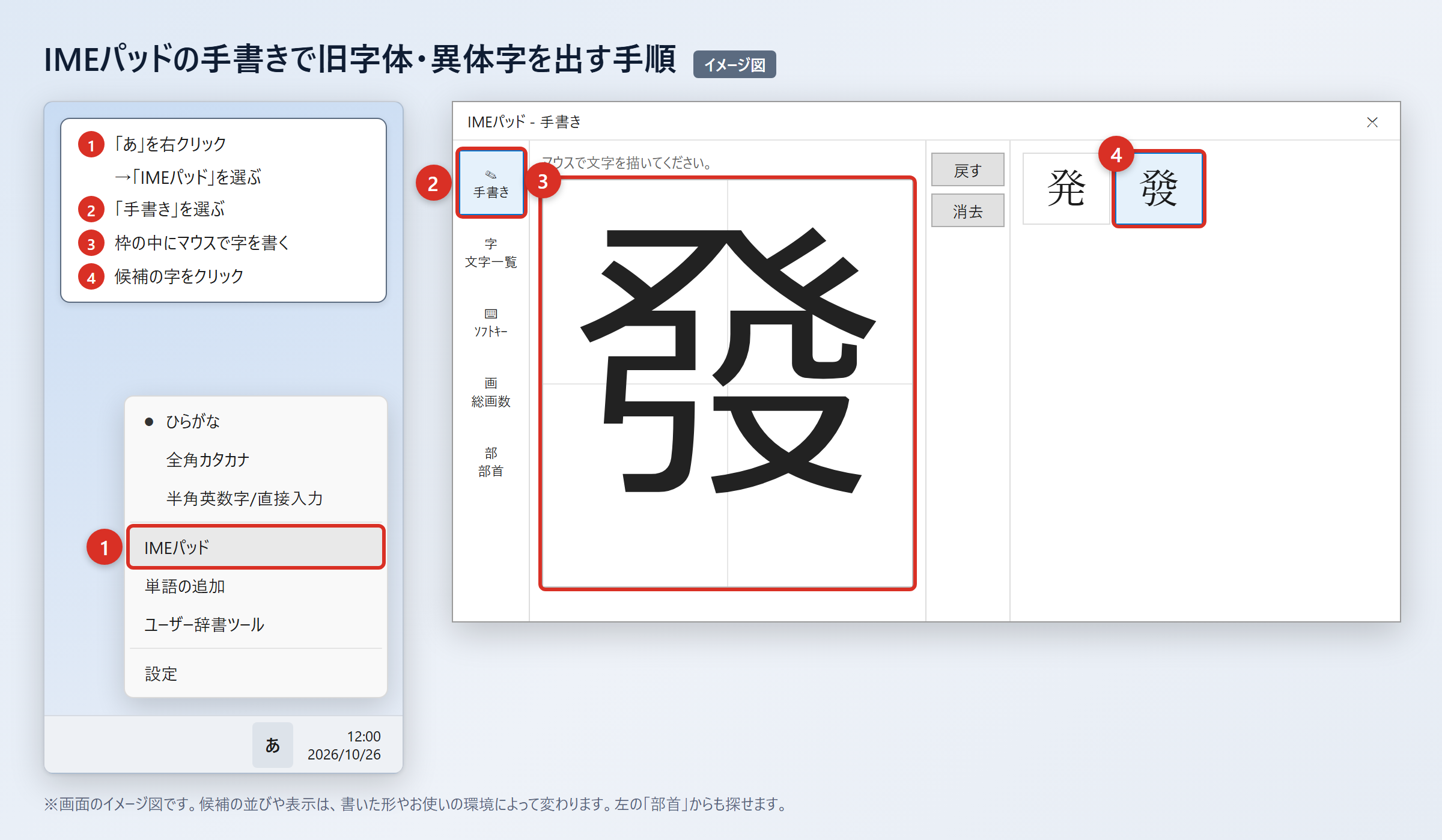Choose the 発 candidate character

[x=1066, y=189]
